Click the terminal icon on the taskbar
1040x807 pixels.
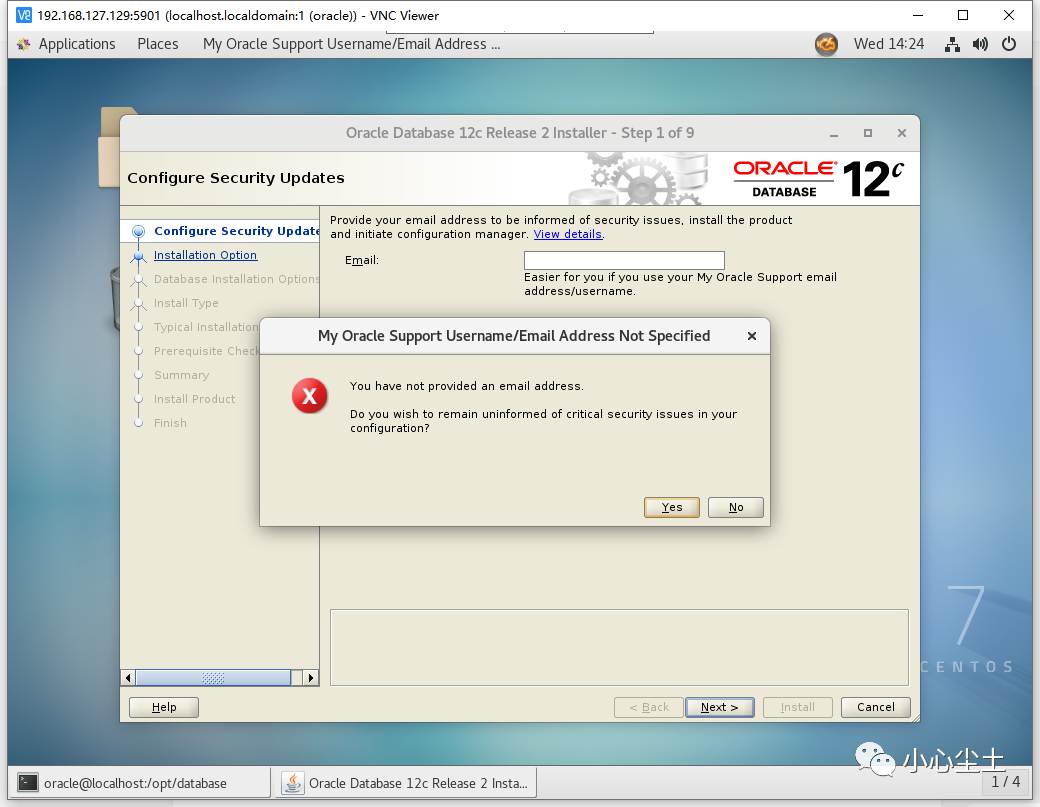click(28, 783)
